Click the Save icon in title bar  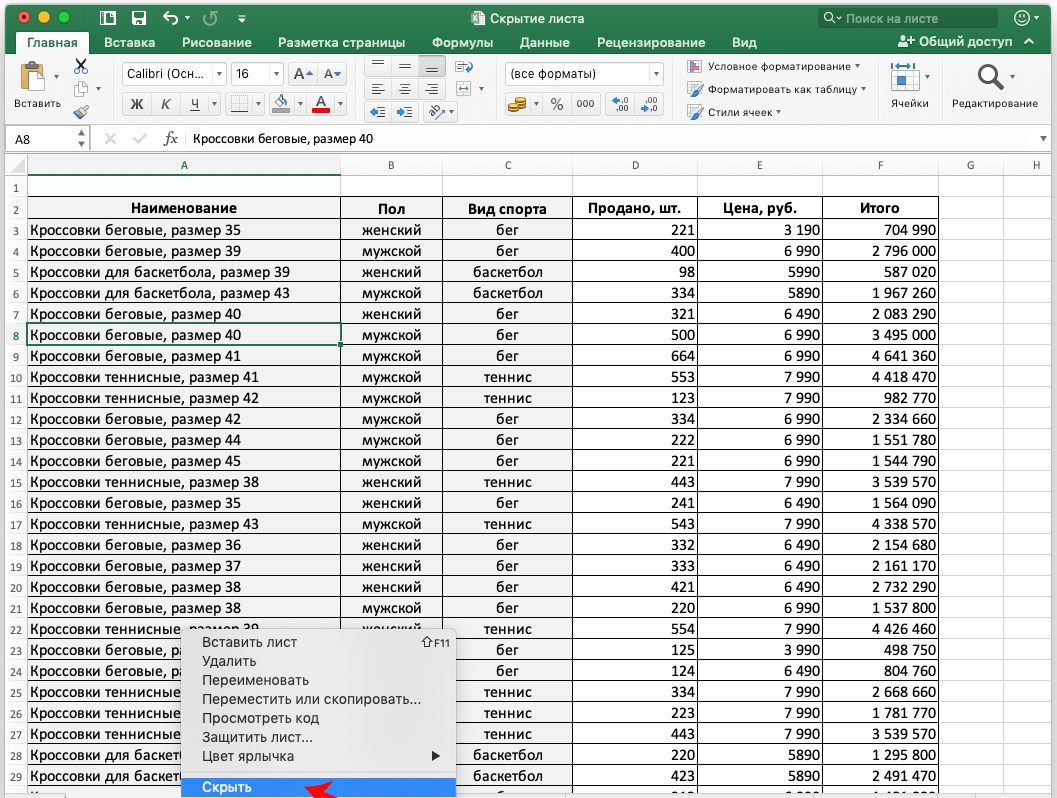coord(139,18)
